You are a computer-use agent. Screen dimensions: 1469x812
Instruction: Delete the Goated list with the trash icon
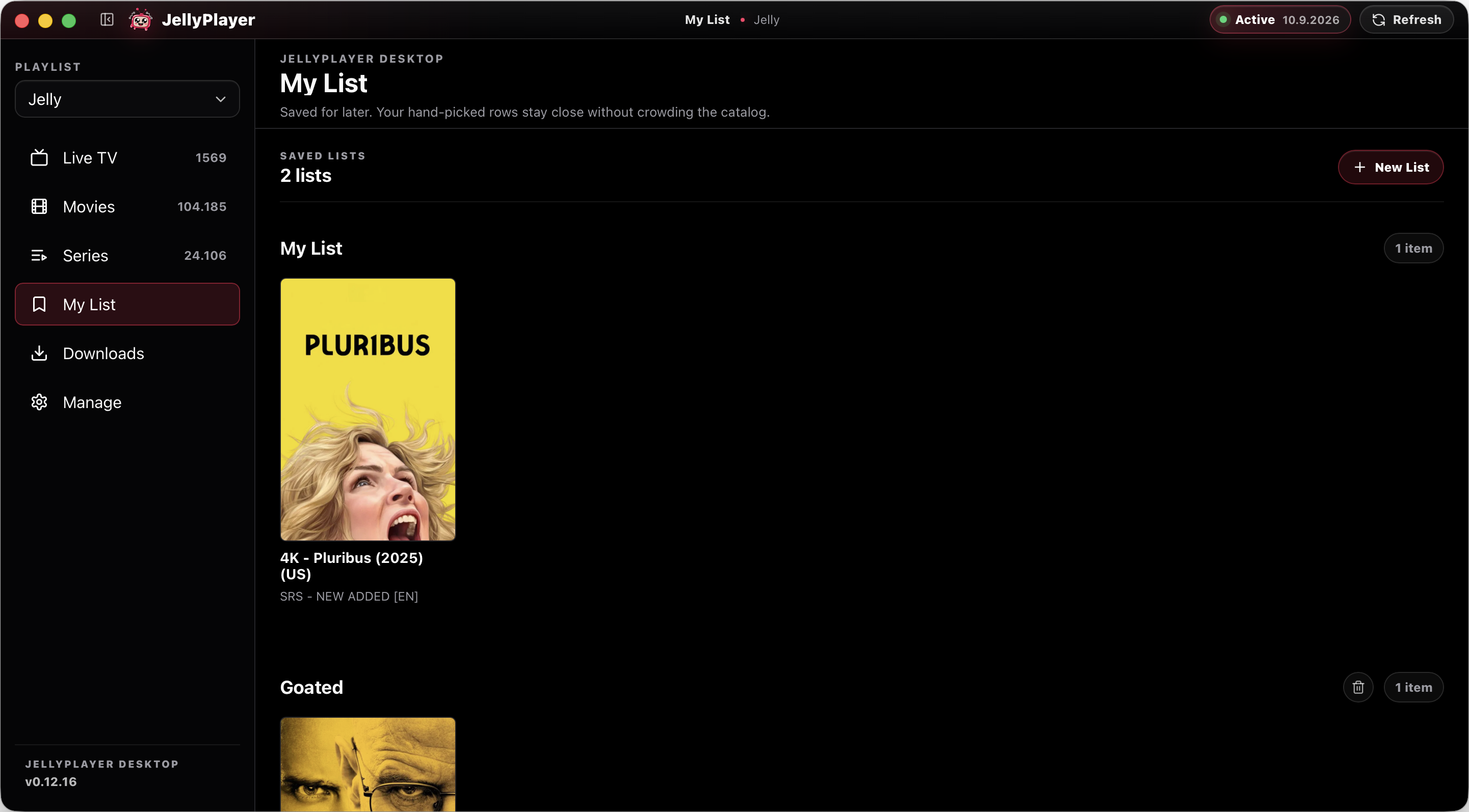[1358, 687]
